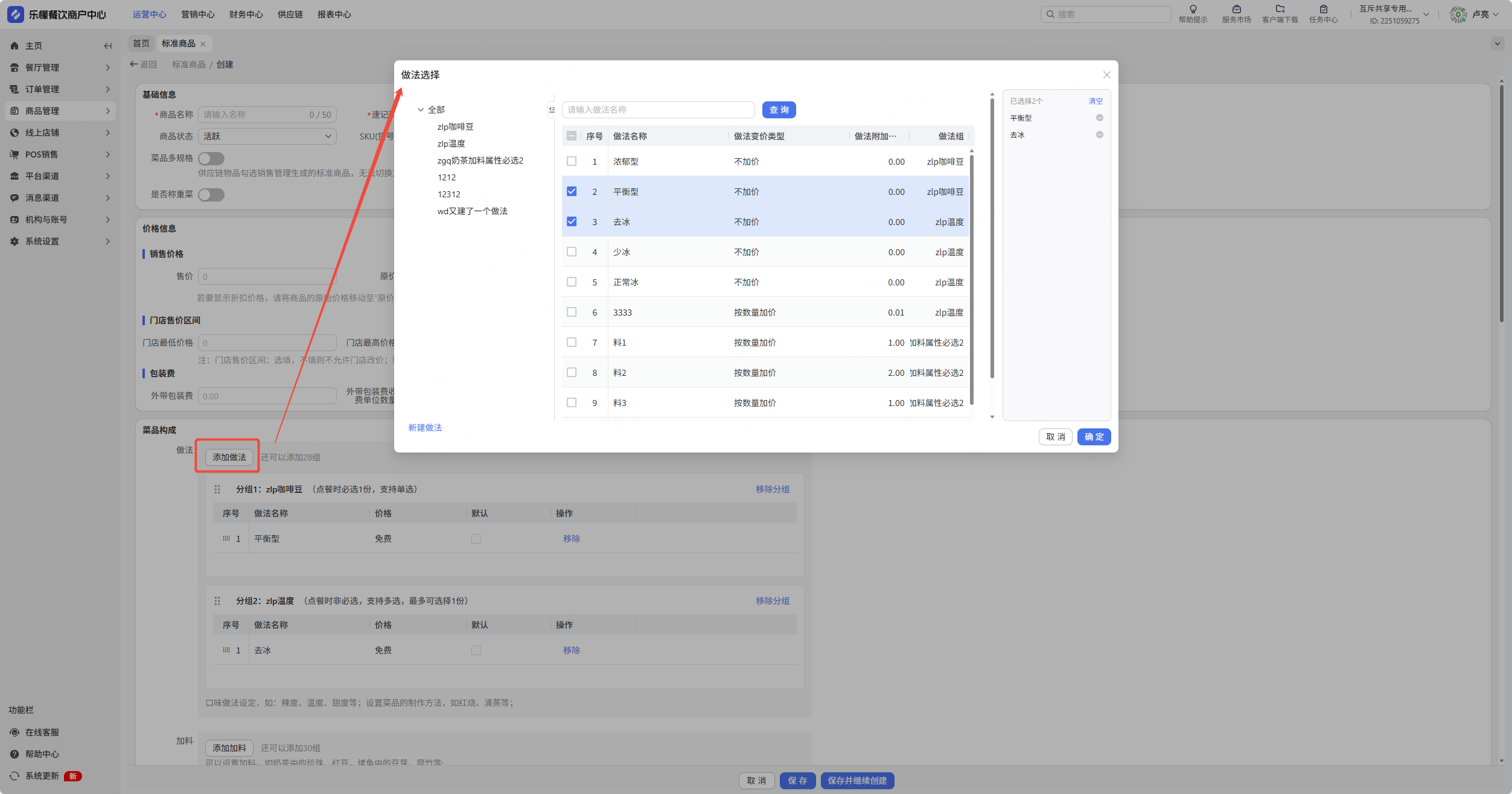
Task: Select the zlp温度 category in tree
Action: (x=451, y=144)
